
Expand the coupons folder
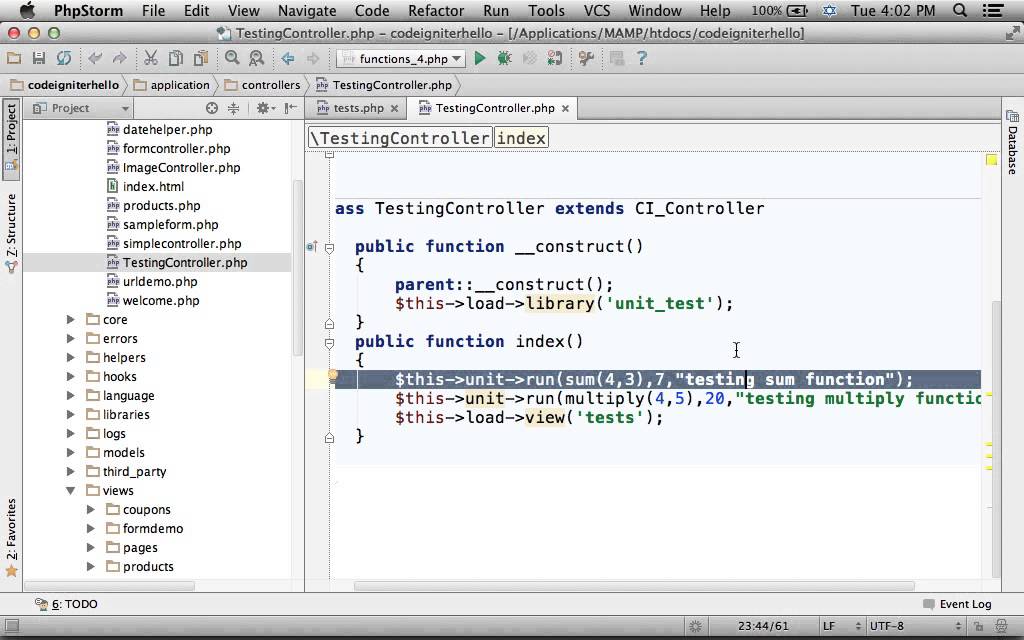pyautogui.click(x=91, y=509)
